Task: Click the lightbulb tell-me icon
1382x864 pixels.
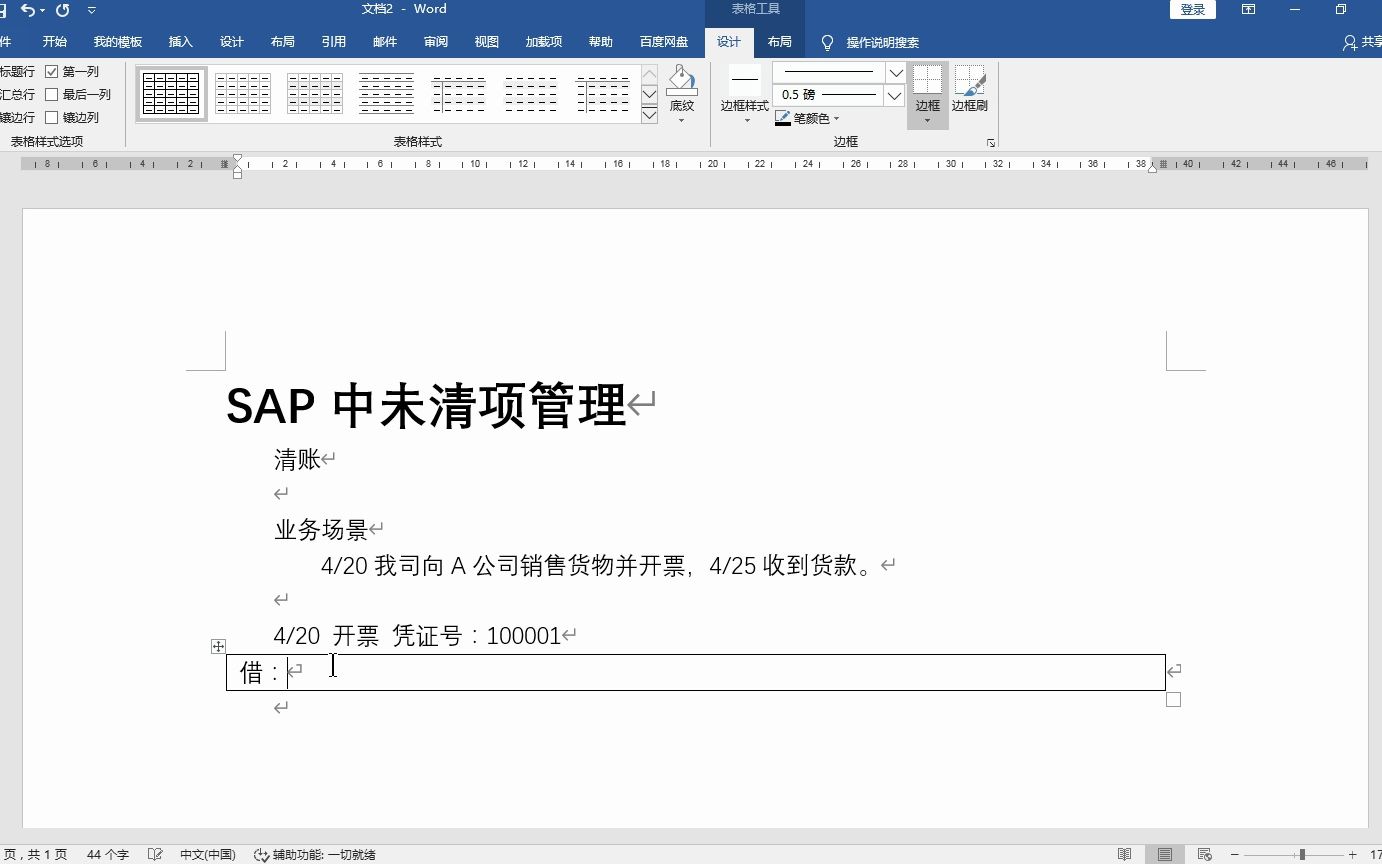Action: pos(827,43)
